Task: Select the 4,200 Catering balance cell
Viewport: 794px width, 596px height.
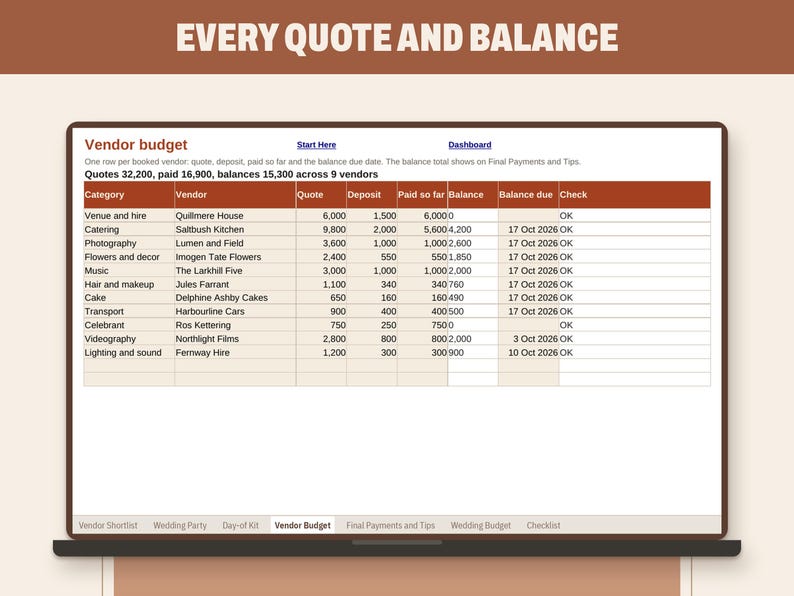Action: [x=473, y=229]
